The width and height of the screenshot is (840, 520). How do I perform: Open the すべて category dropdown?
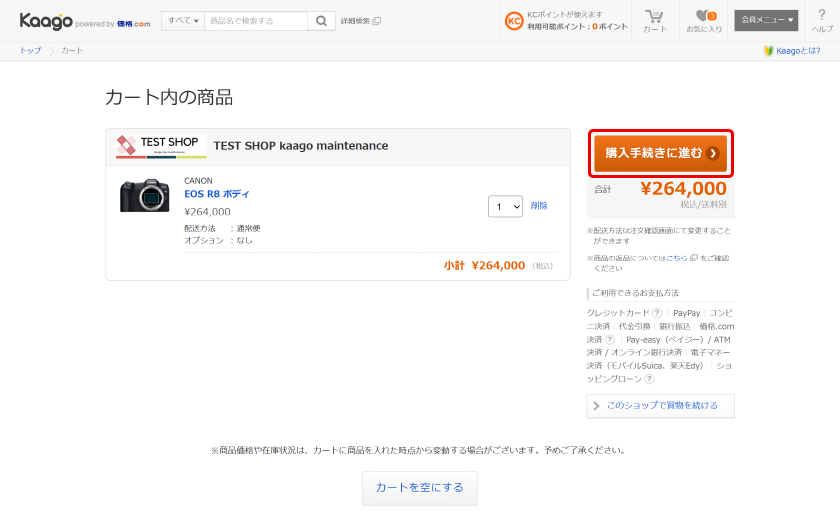(x=183, y=21)
